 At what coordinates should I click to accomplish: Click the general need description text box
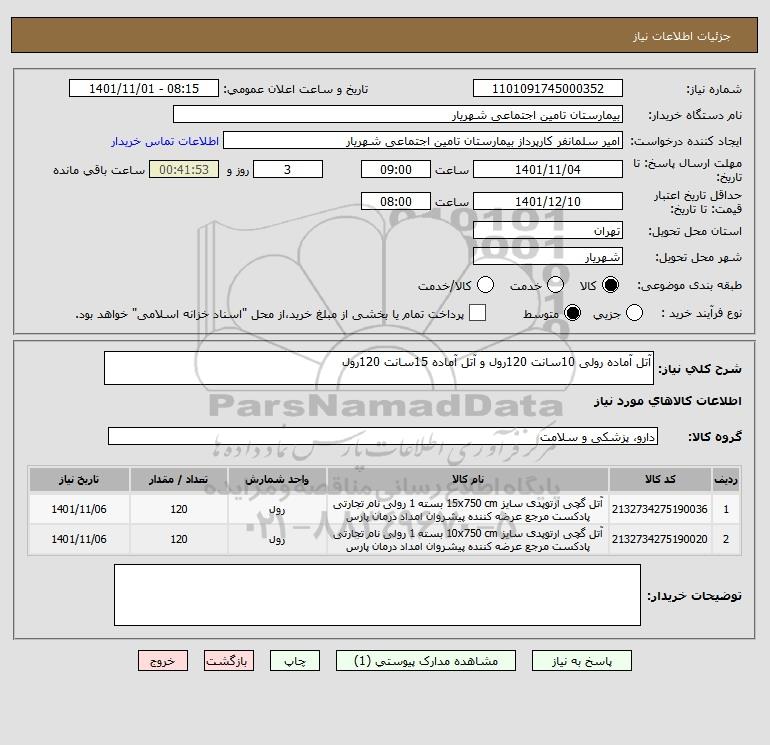(x=379, y=368)
